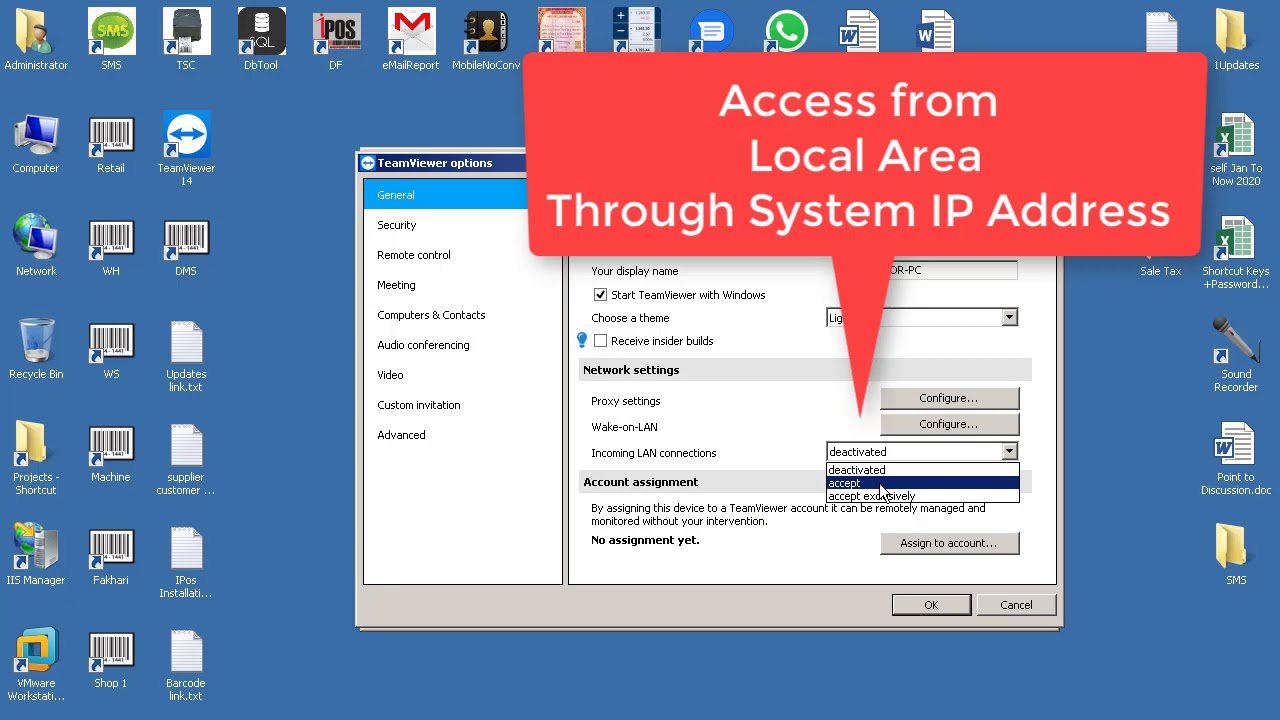Open the Choose a theme dropdown arrow
1280x720 pixels.
[1009, 318]
